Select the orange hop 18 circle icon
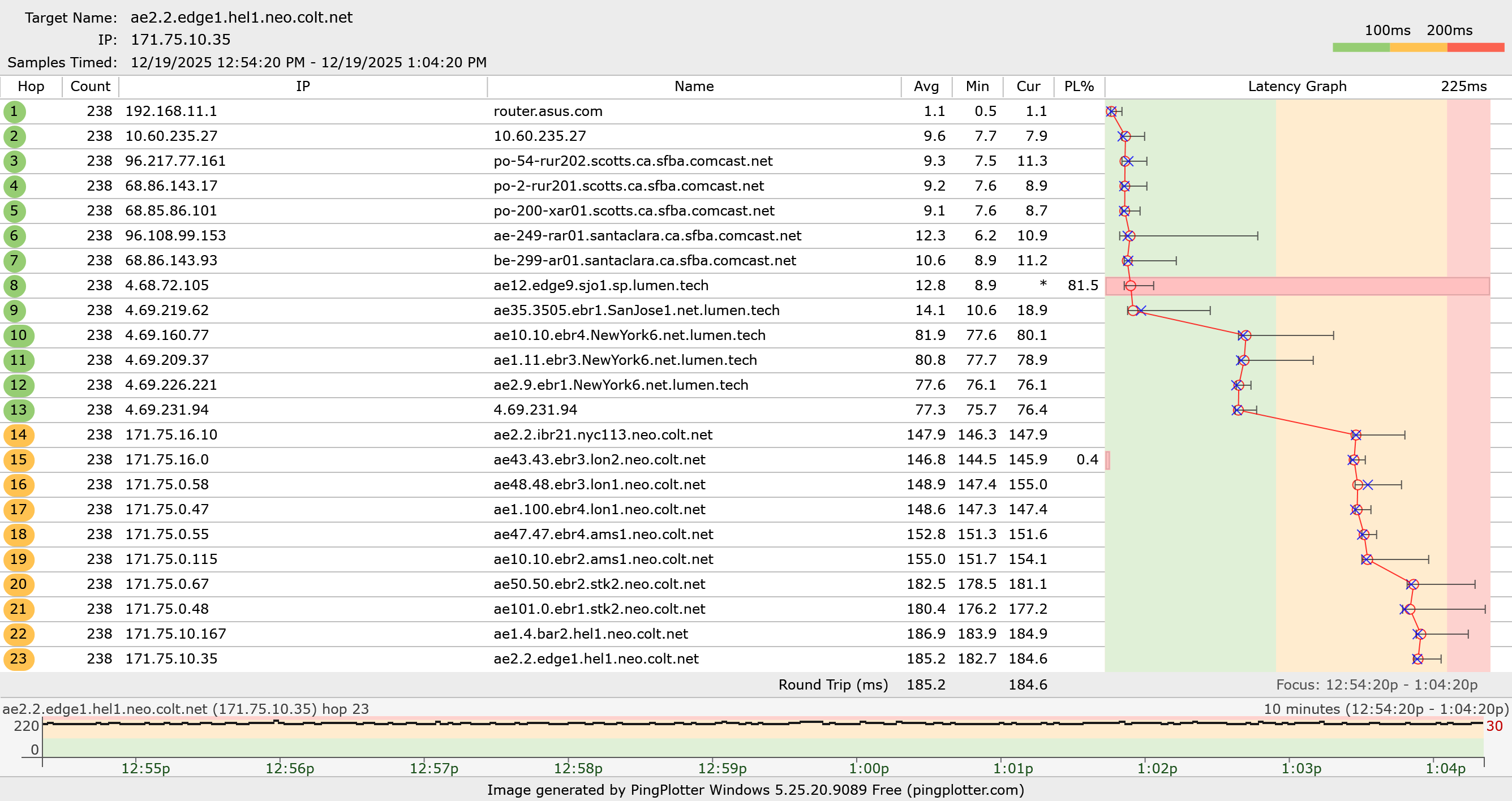This screenshot has height=801, width=1512. pos(18,535)
